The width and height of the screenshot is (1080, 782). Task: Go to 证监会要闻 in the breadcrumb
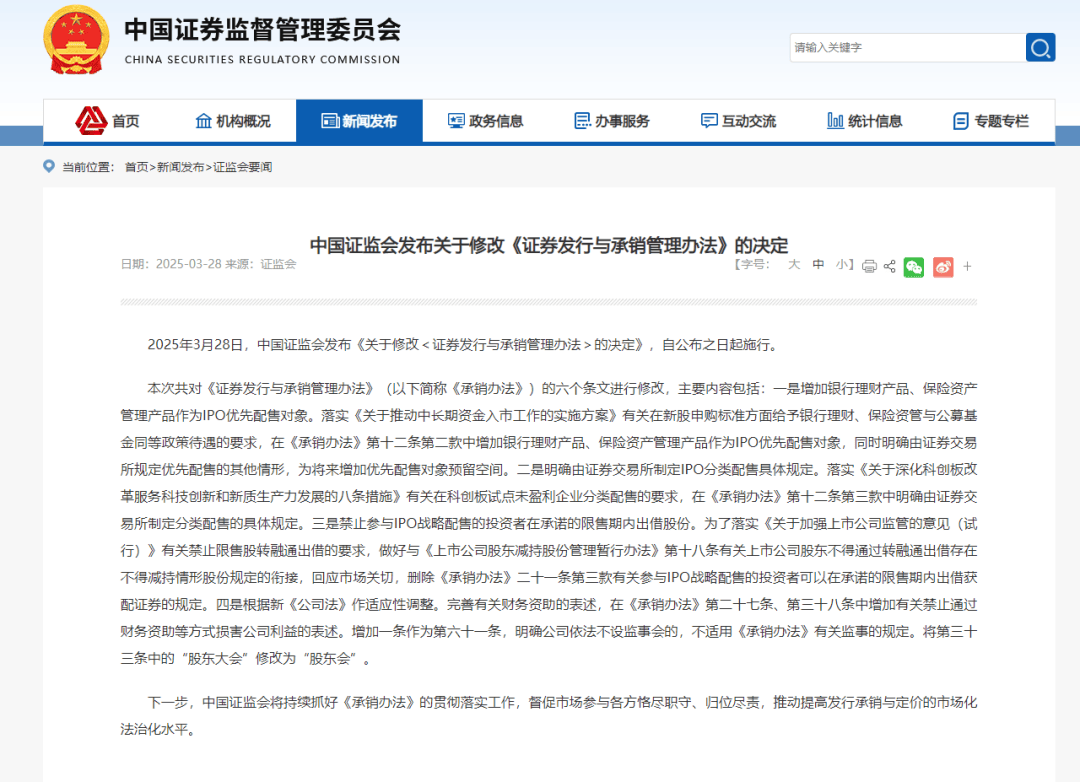[242, 167]
